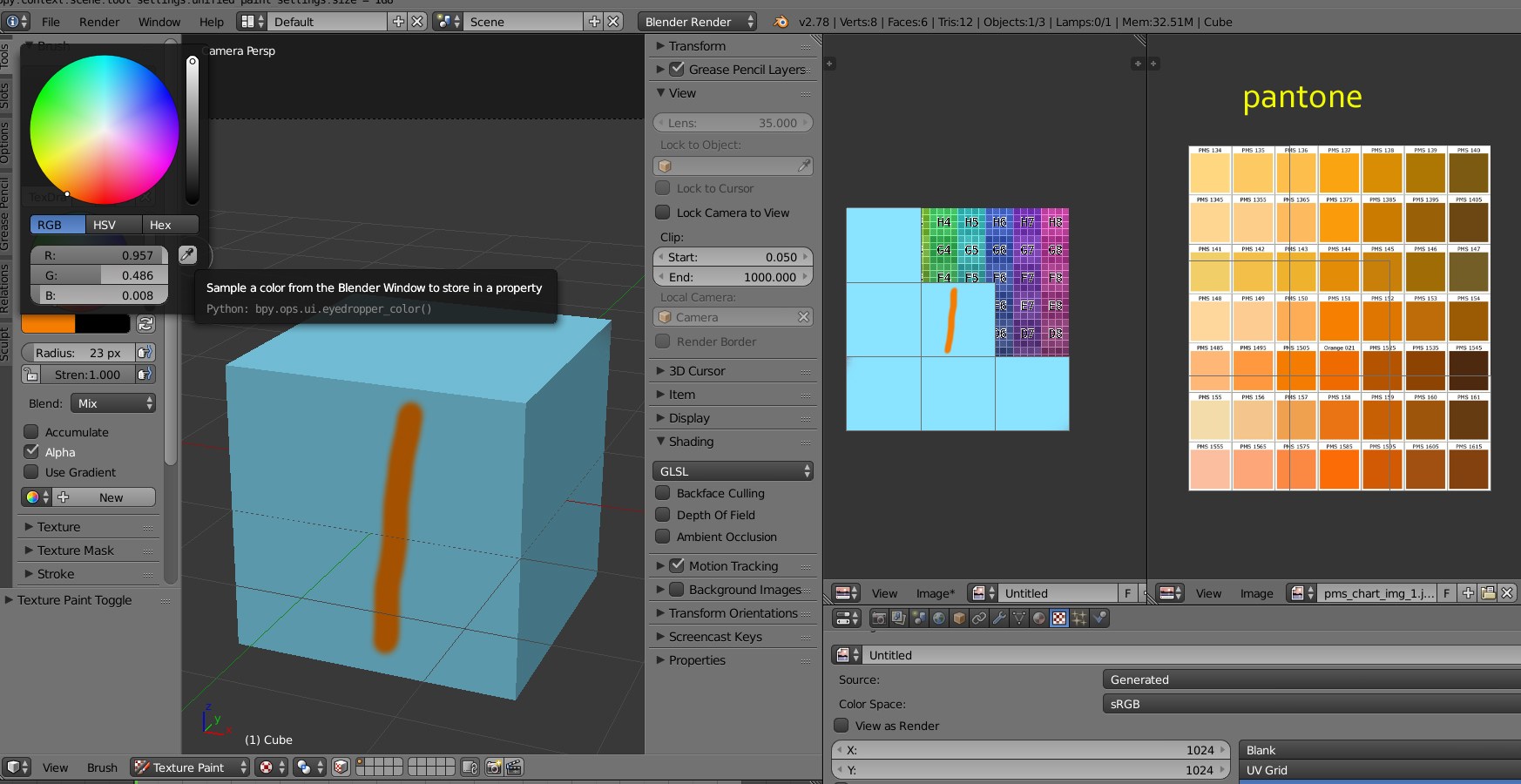
Task: Click the eyedropper color sampler icon
Action: click(187, 254)
